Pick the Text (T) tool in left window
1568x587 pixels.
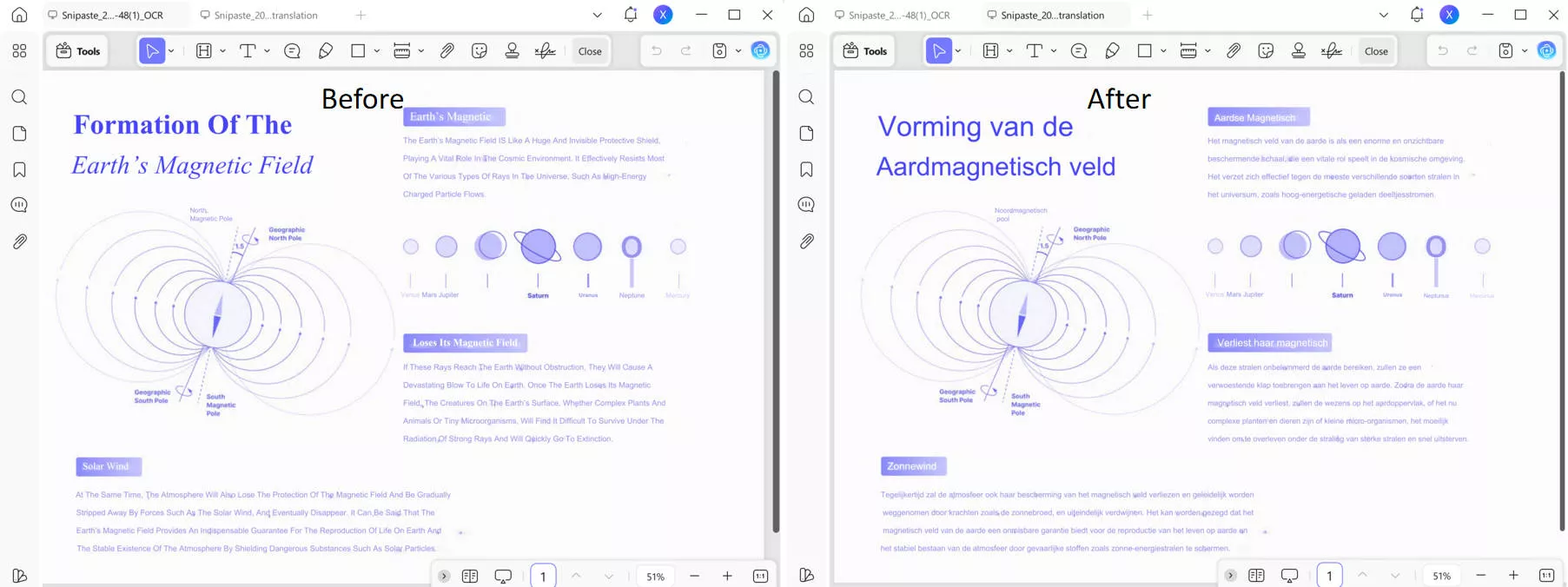point(248,51)
